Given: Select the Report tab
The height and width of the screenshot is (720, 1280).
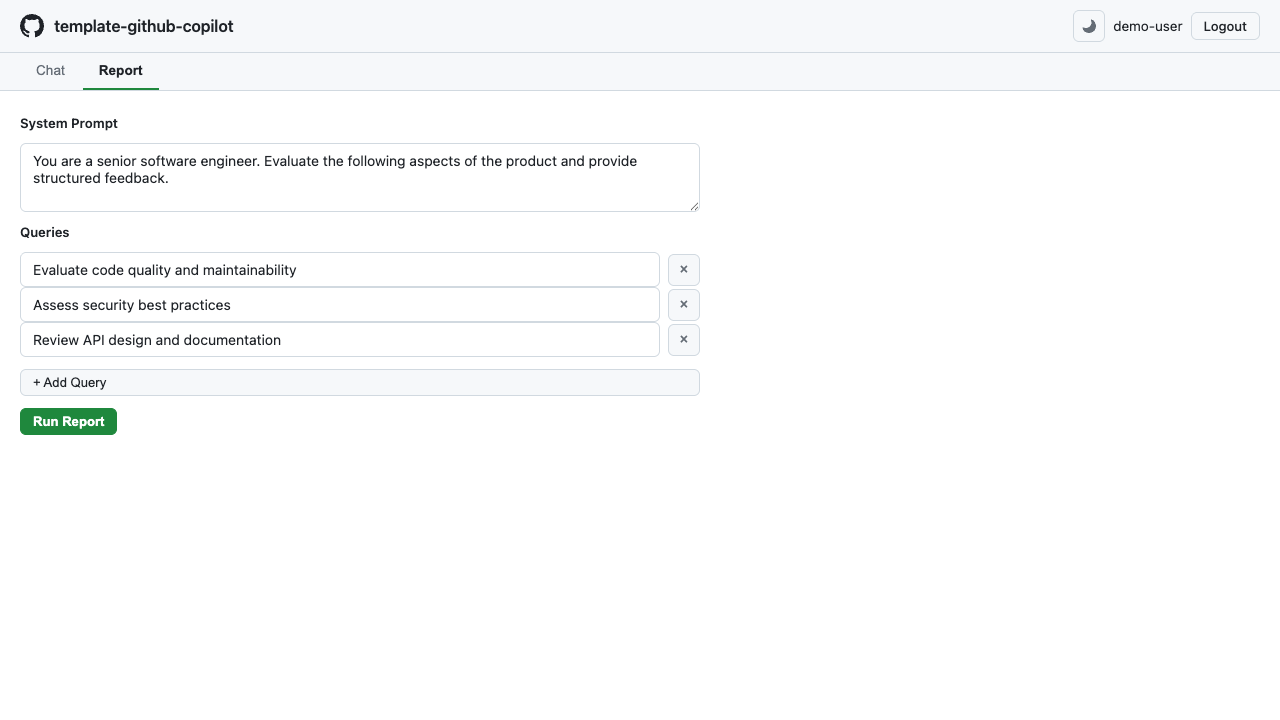Looking at the screenshot, I should point(120,71).
